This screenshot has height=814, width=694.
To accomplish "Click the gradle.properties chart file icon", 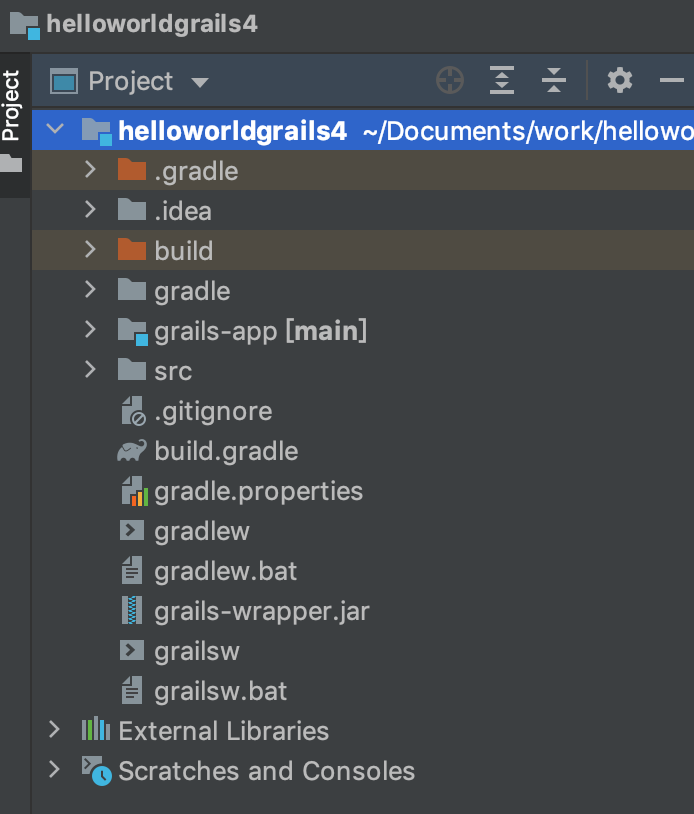I will 134,491.
